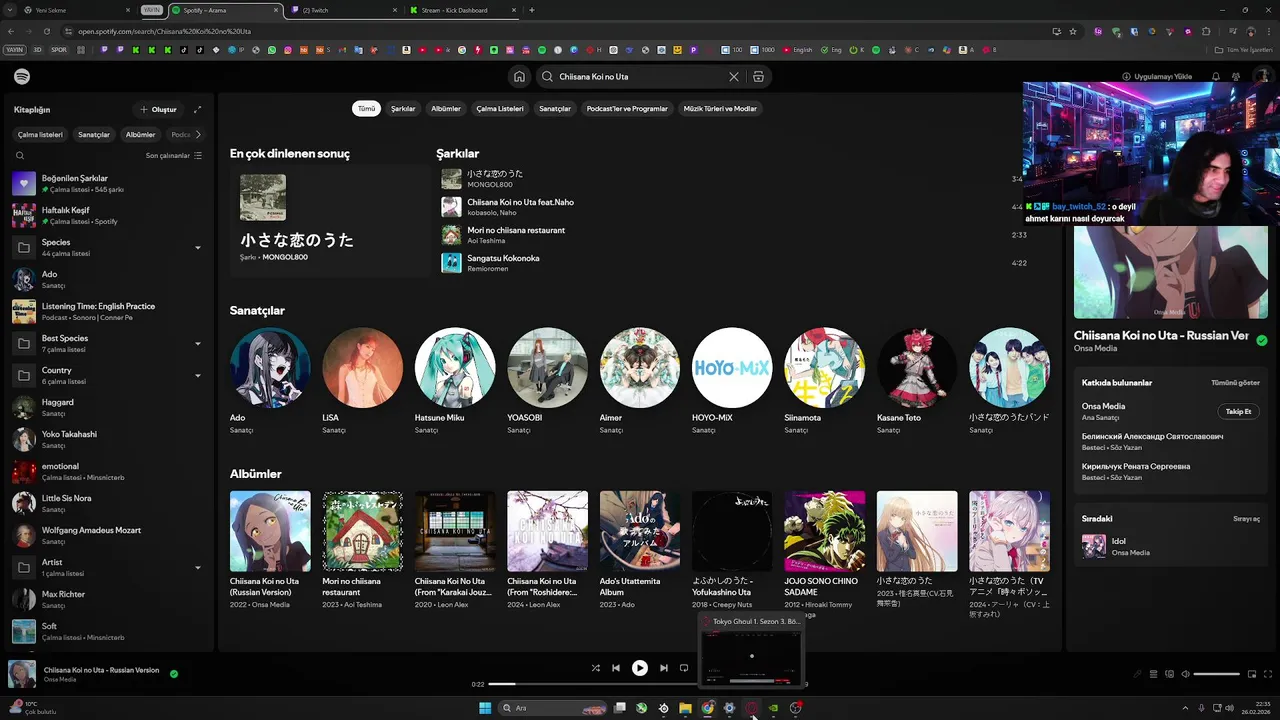Select Podcast'ler ve Programlar tab
Image resolution: width=1280 pixels, height=720 pixels.
point(627,109)
